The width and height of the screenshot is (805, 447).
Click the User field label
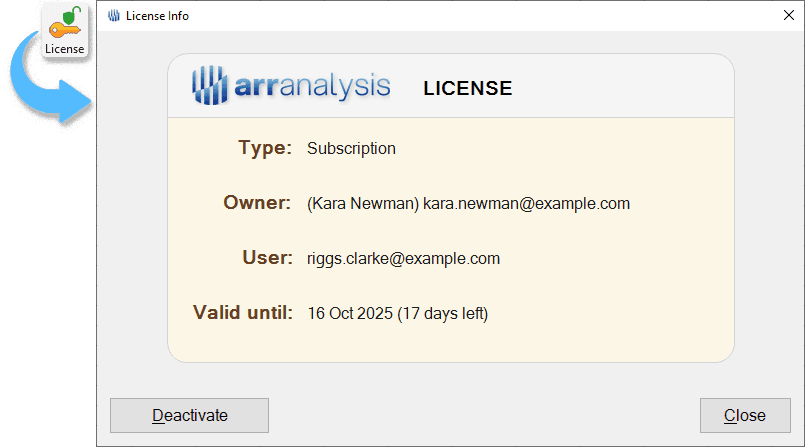click(x=267, y=258)
